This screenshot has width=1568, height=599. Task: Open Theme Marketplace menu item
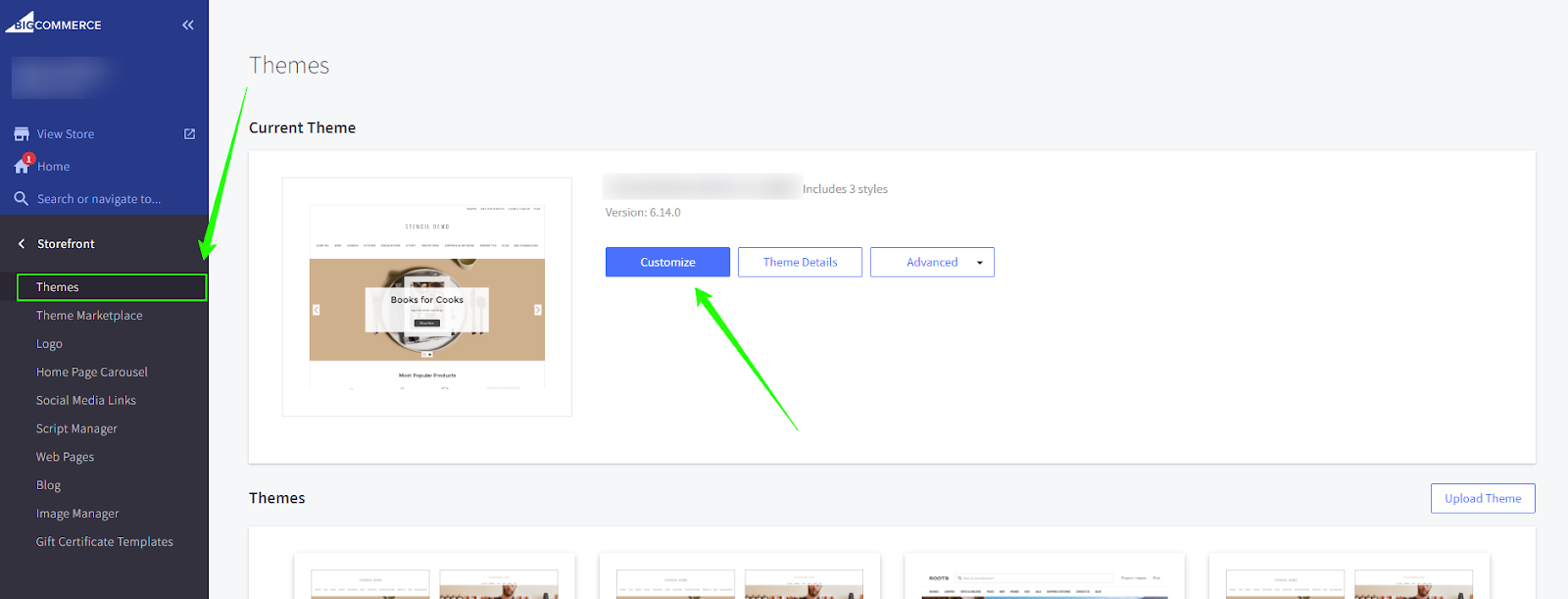click(89, 316)
